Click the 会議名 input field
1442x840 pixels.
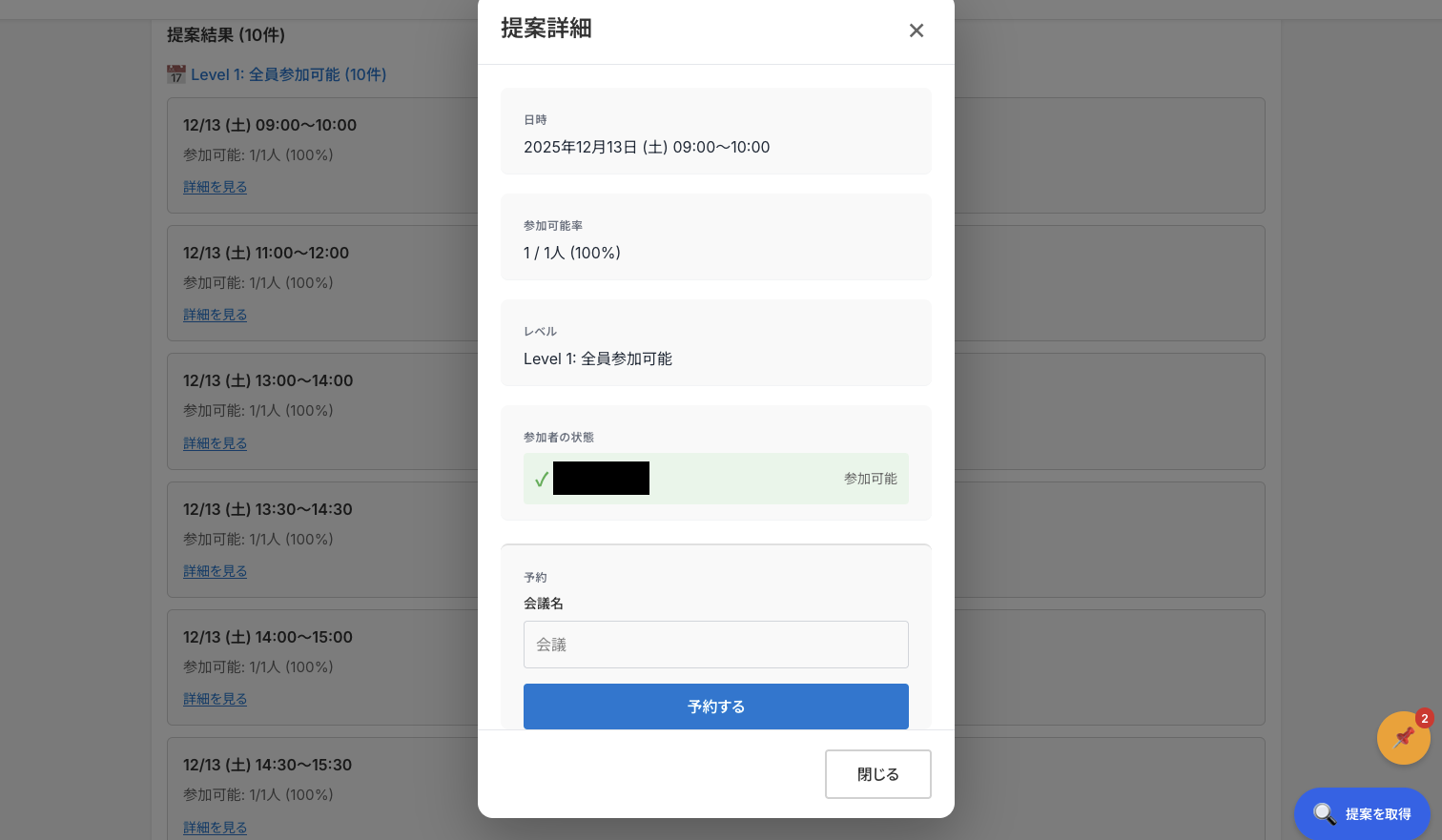coord(716,645)
